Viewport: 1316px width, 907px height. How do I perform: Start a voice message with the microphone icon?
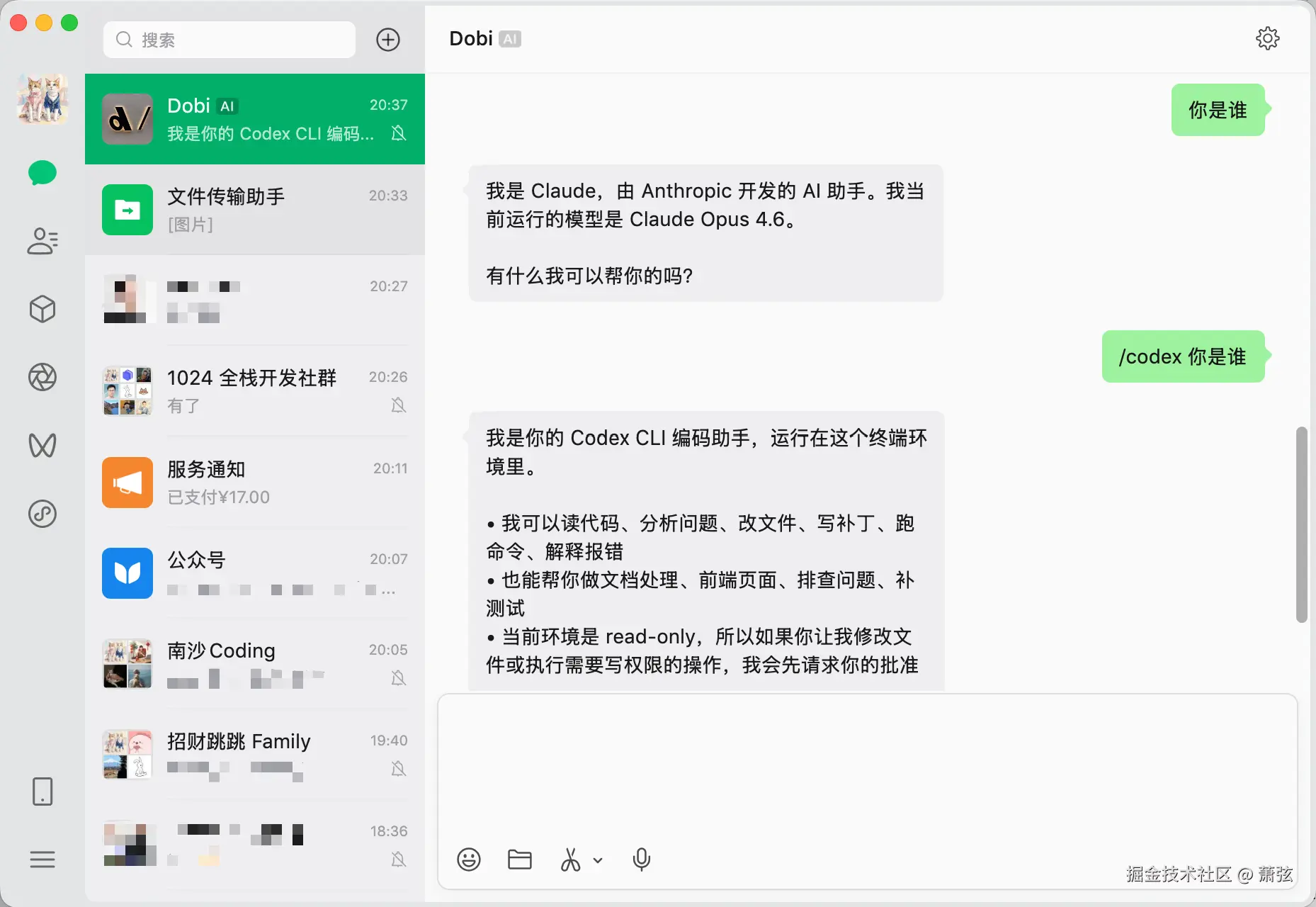pos(641,860)
